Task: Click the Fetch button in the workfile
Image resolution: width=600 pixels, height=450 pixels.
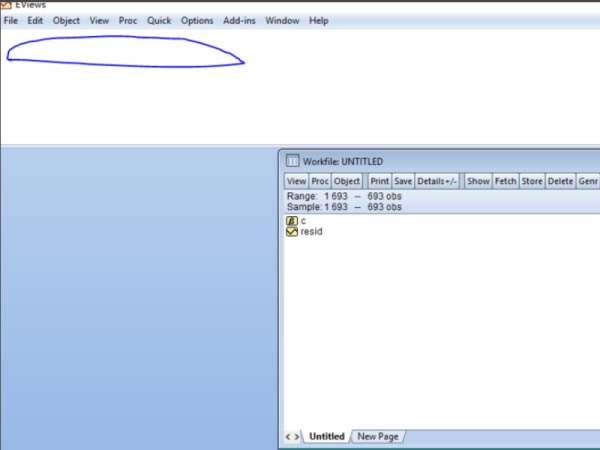Action: pos(505,181)
